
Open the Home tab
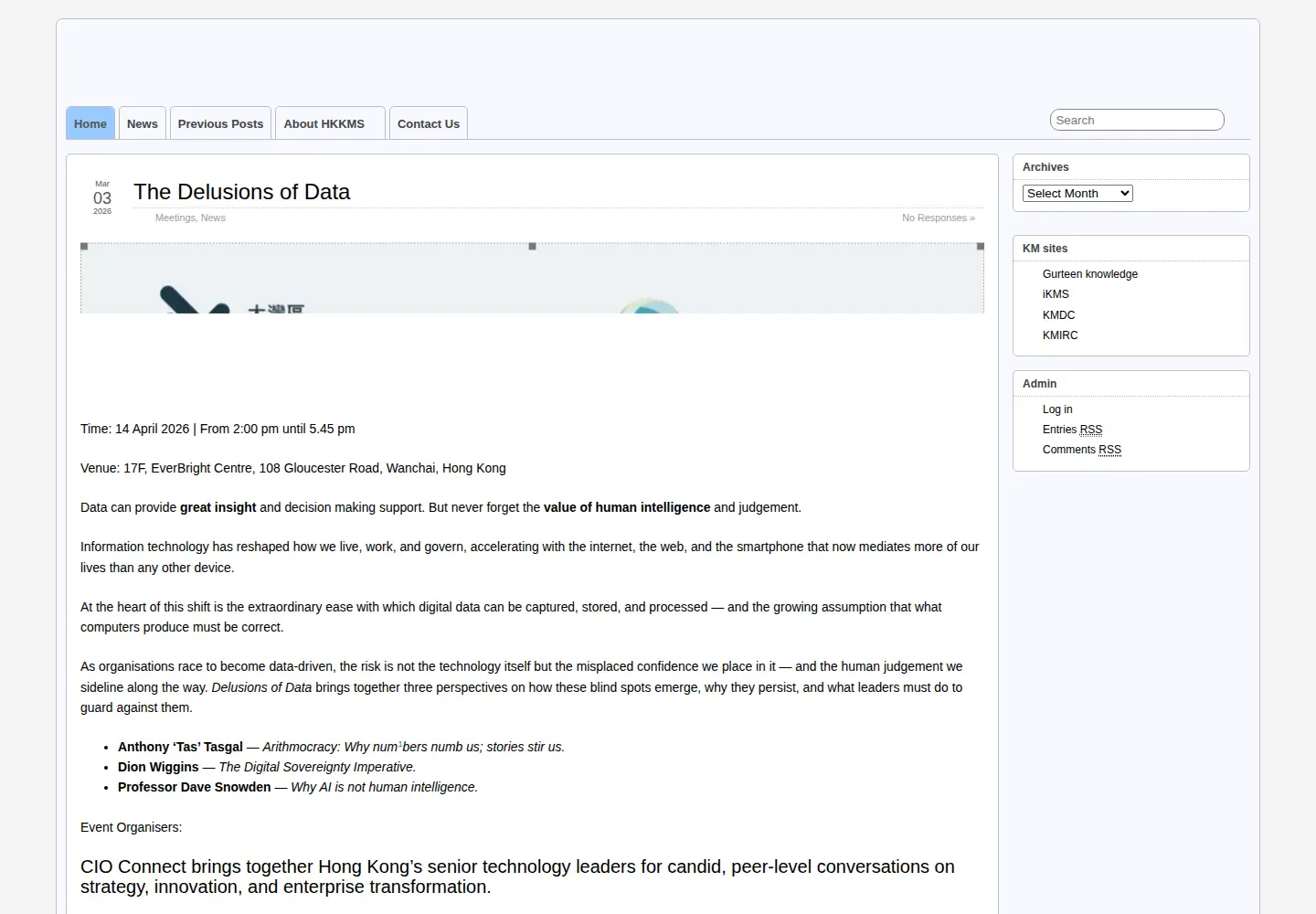tap(90, 123)
